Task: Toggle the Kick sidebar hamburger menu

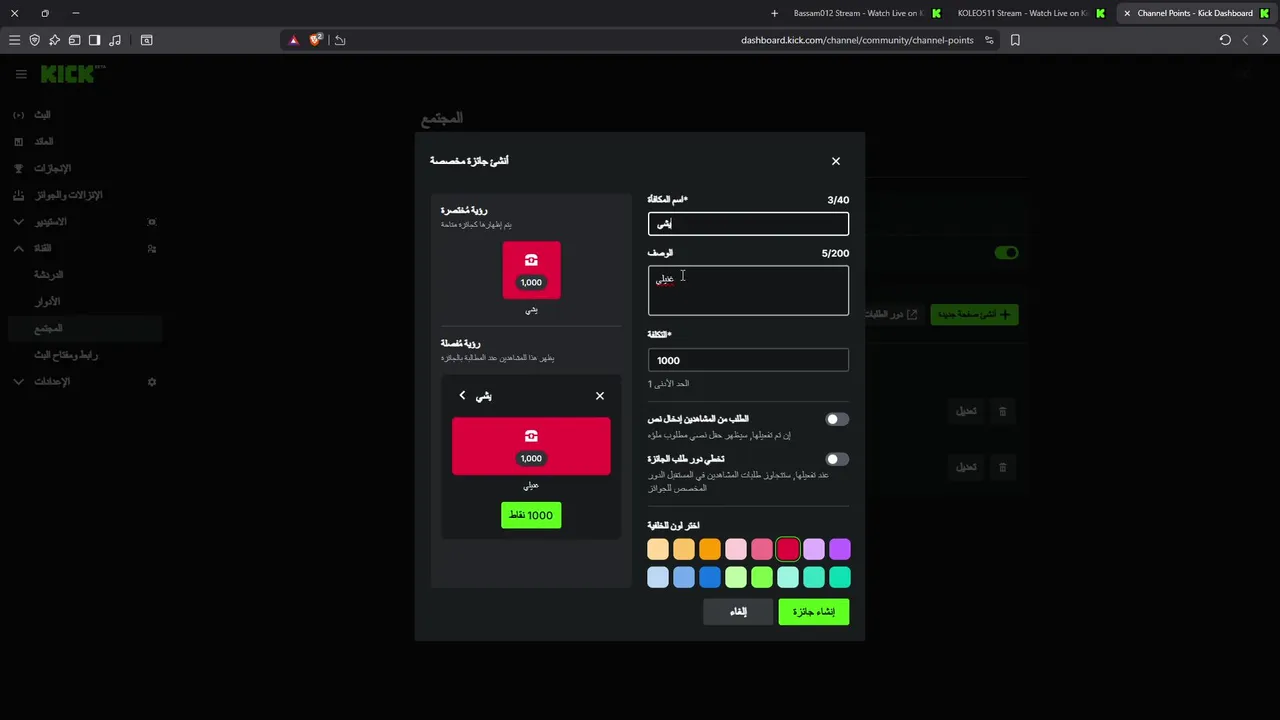Action: (21, 75)
